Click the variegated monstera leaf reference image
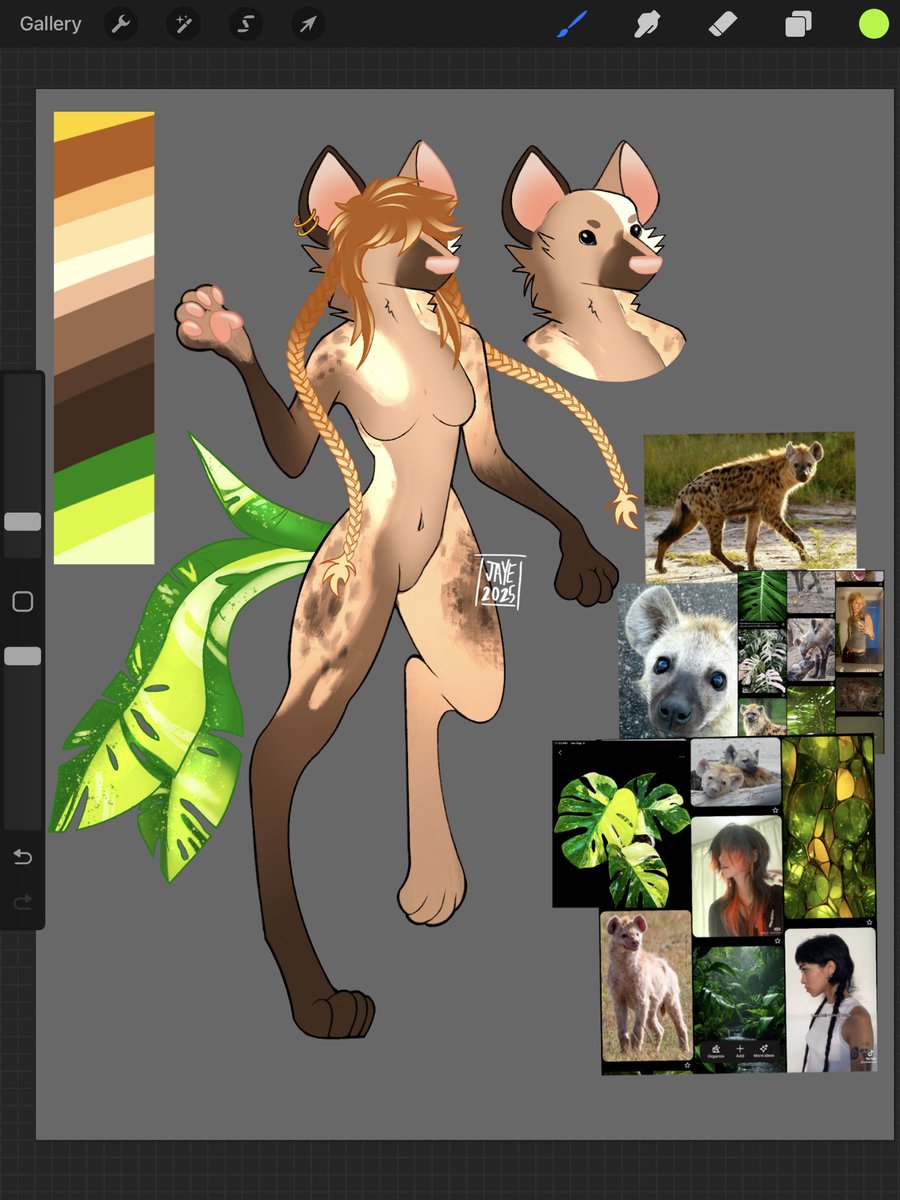This screenshot has width=900, height=1200. (620, 823)
